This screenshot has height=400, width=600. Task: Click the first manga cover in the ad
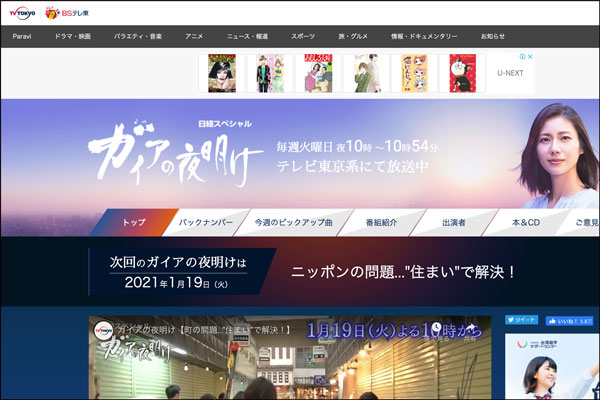click(x=222, y=73)
